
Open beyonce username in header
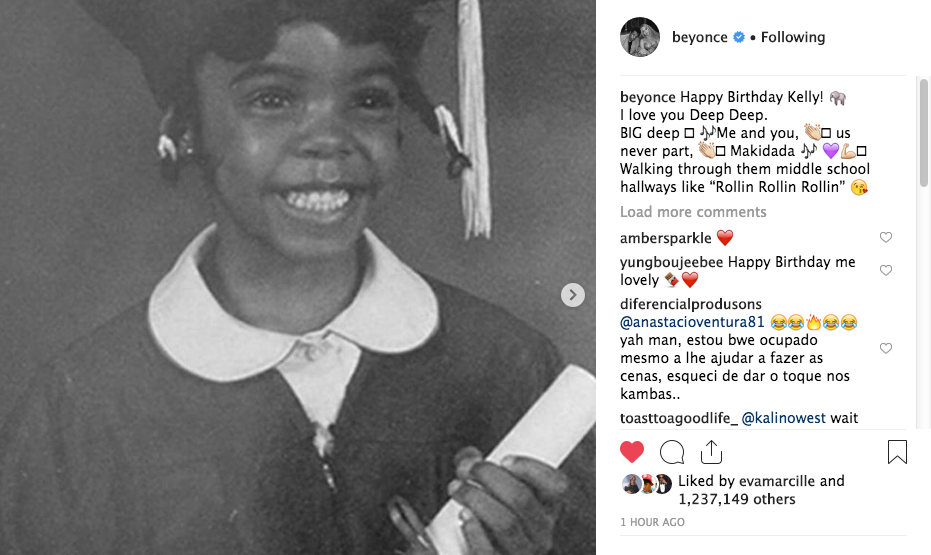(699, 37)
